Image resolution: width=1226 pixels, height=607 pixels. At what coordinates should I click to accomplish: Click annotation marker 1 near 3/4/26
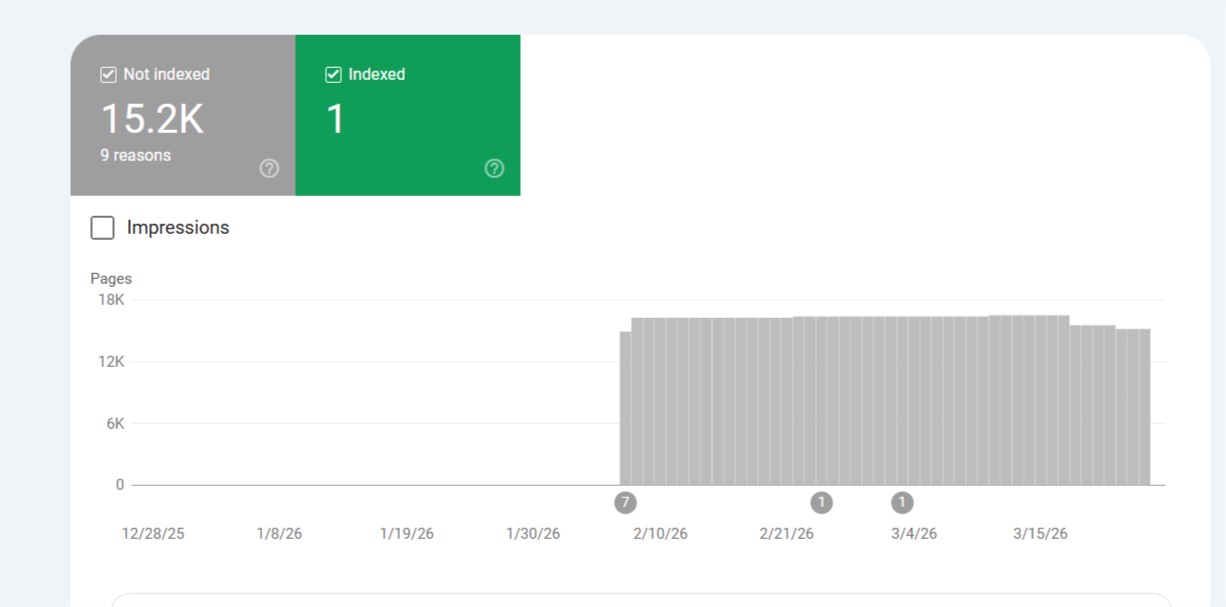(902, 502)
